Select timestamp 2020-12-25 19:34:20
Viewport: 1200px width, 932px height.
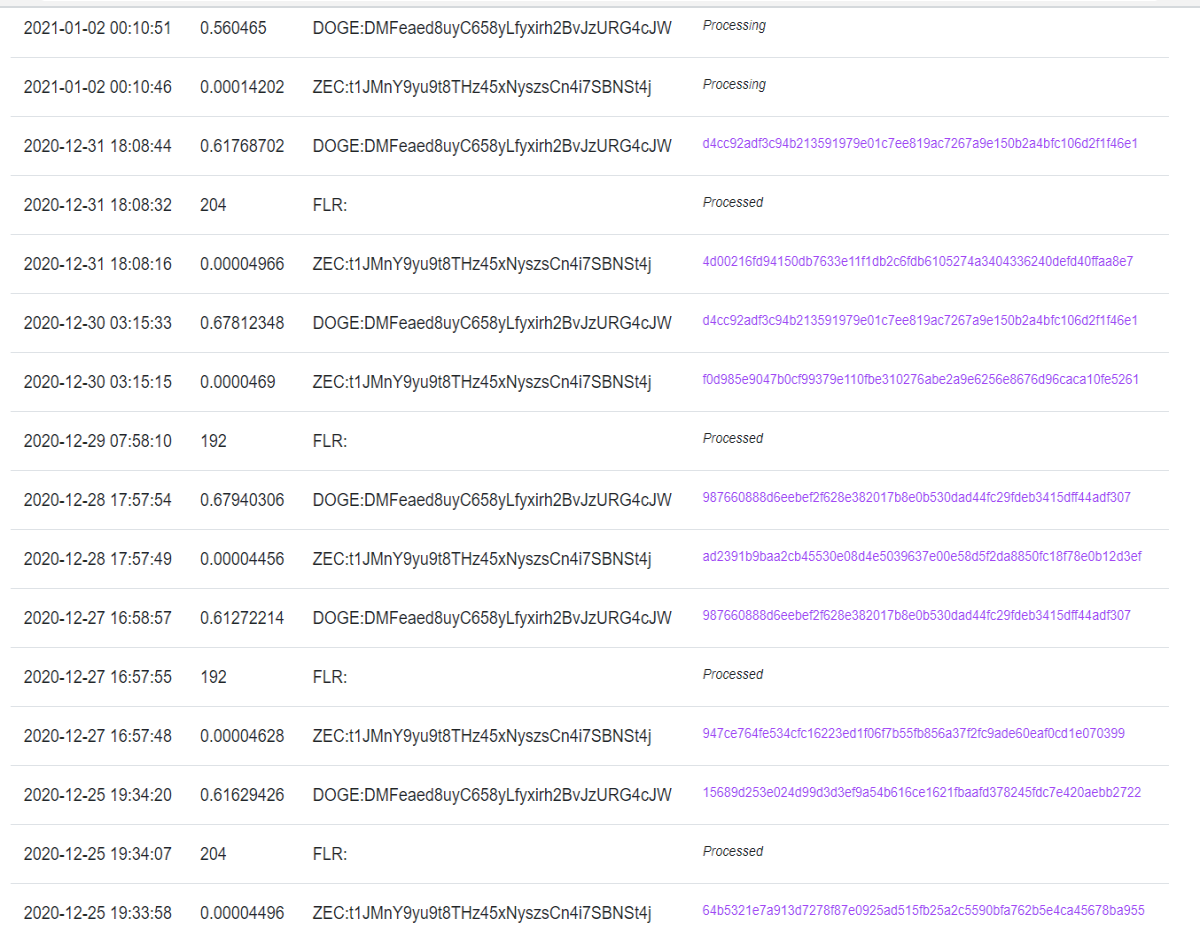click(98, 795)
